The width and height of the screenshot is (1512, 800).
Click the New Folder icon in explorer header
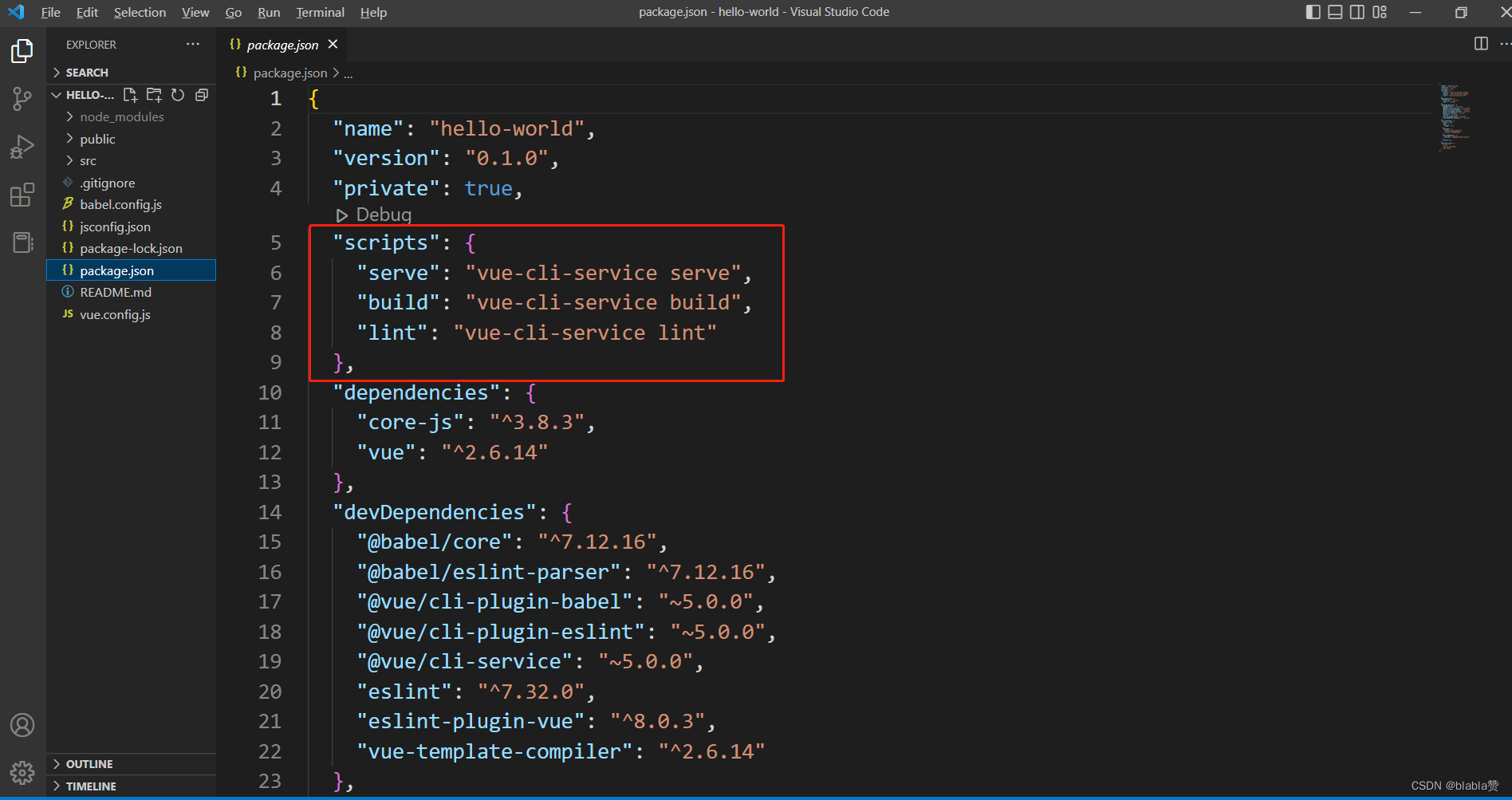(154, 95)
